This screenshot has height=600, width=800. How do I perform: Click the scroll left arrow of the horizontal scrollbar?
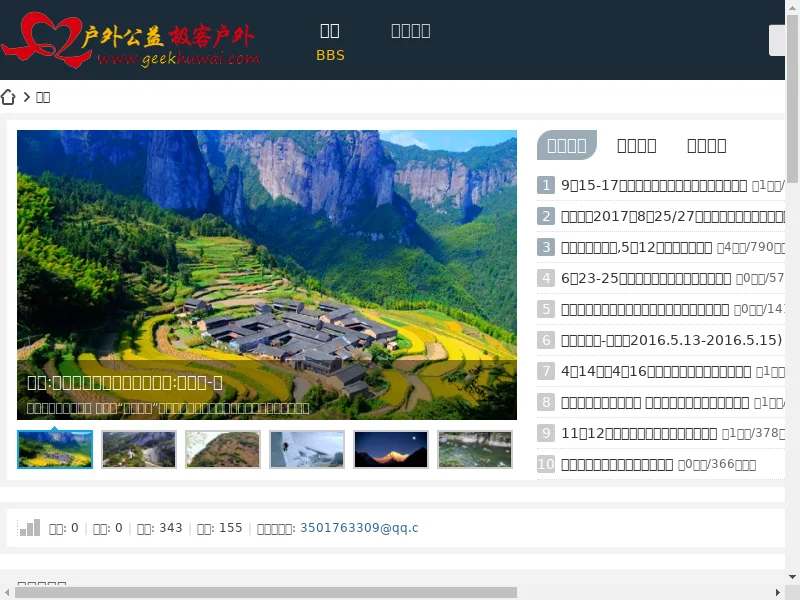click(7, 592)
